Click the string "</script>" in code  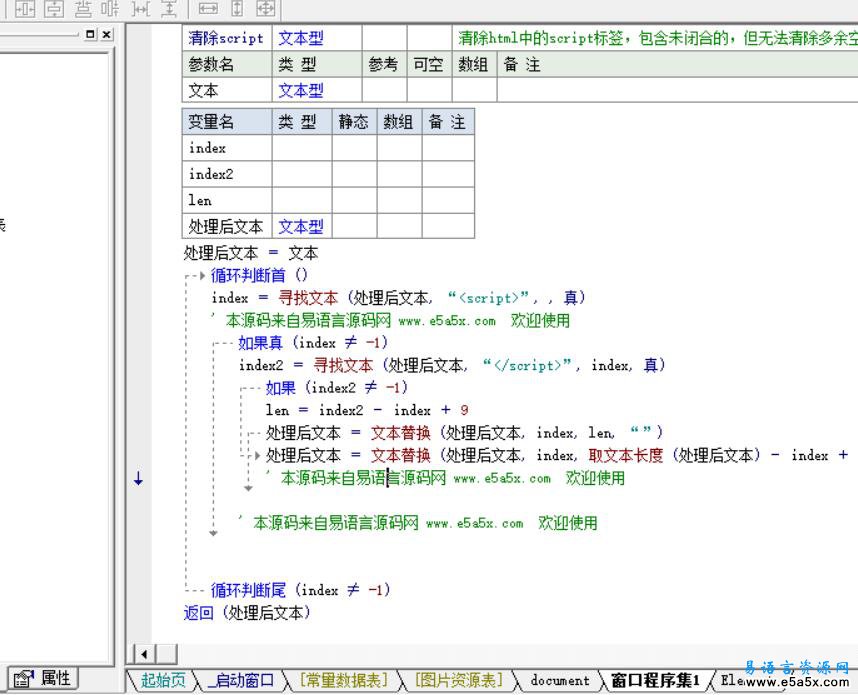527,365
